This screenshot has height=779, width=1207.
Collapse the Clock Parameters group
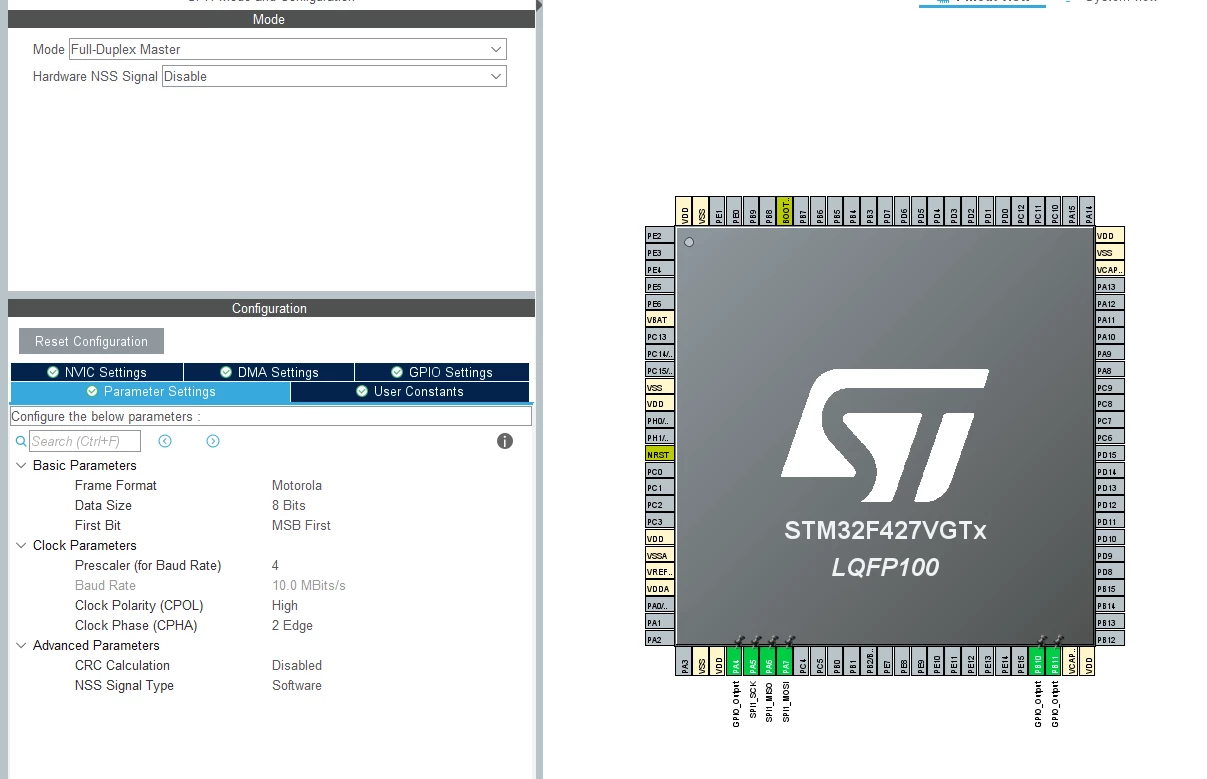[x=21, y=546]
